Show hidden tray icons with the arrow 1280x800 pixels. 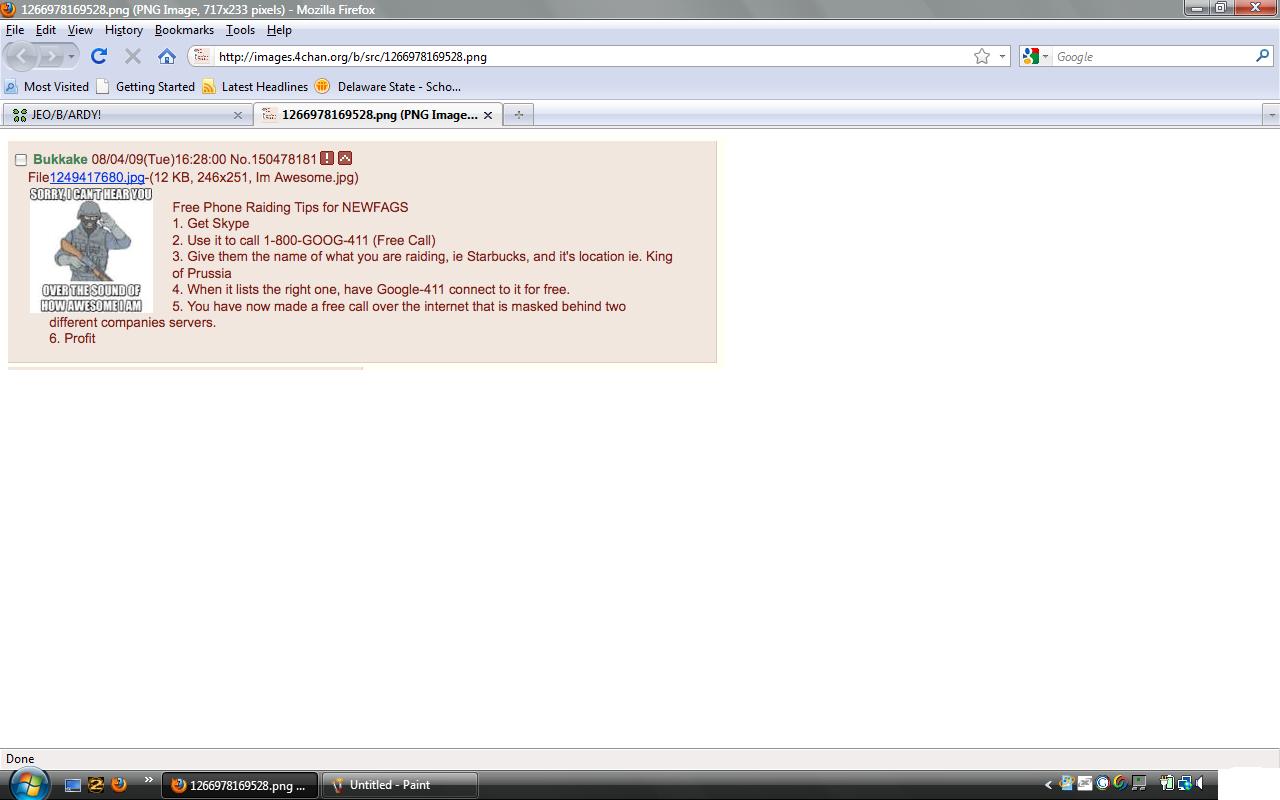point(1048,785)
